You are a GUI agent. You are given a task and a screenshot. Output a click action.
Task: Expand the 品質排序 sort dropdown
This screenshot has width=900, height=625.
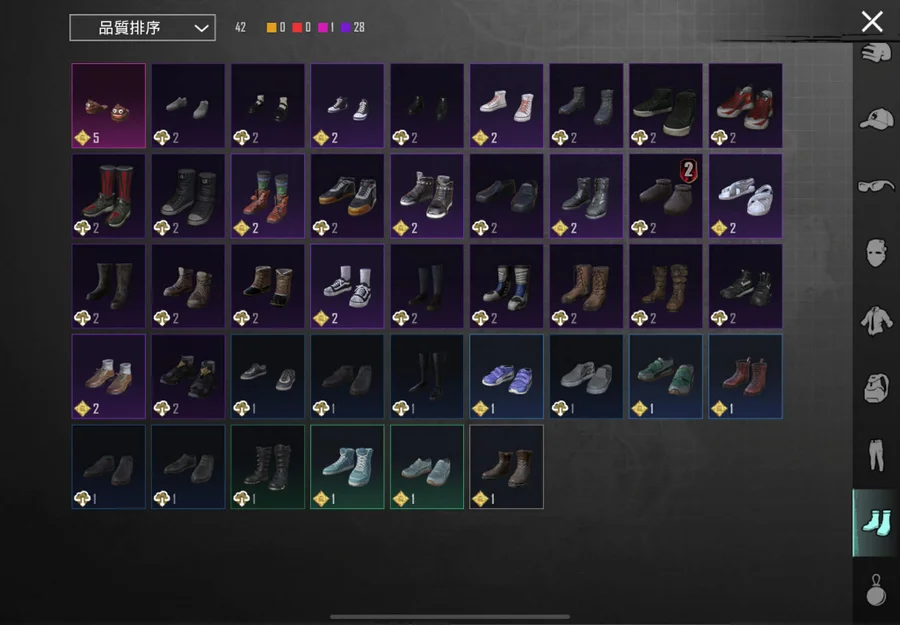coord(142,28)
